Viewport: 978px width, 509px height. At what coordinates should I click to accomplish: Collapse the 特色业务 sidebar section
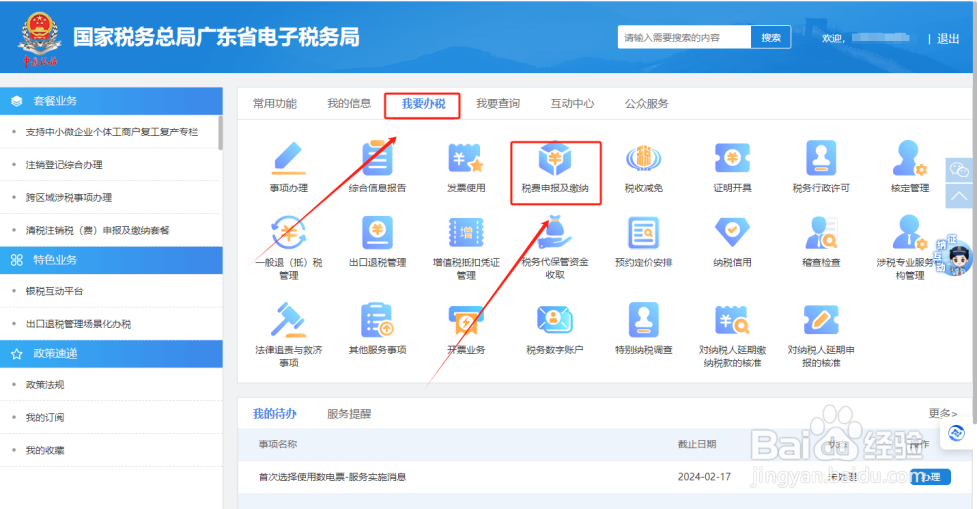click(x=111, y=260)
